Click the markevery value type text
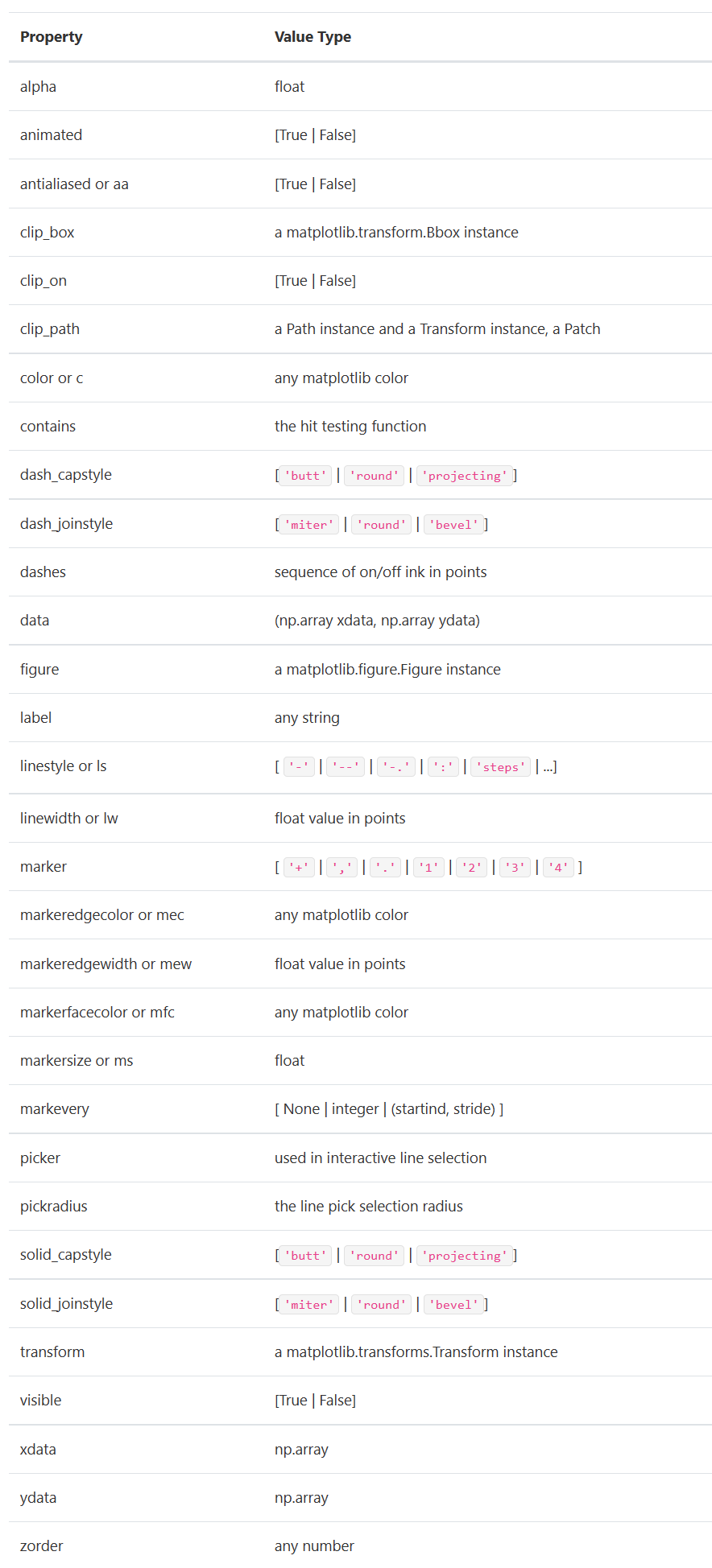The height and width of the screenshot is (1568, 712). pyautogui.click(x=389, y=1109)
